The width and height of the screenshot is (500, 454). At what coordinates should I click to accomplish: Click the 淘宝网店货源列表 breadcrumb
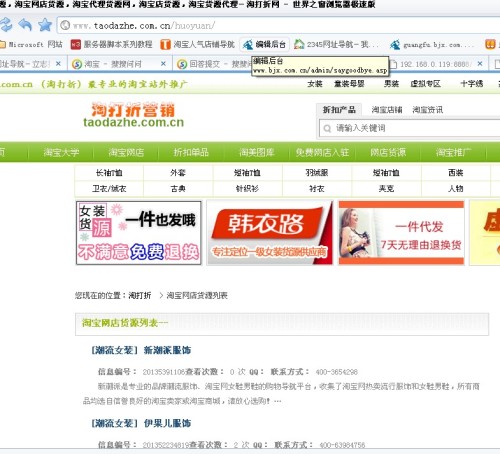pos(197,295)
